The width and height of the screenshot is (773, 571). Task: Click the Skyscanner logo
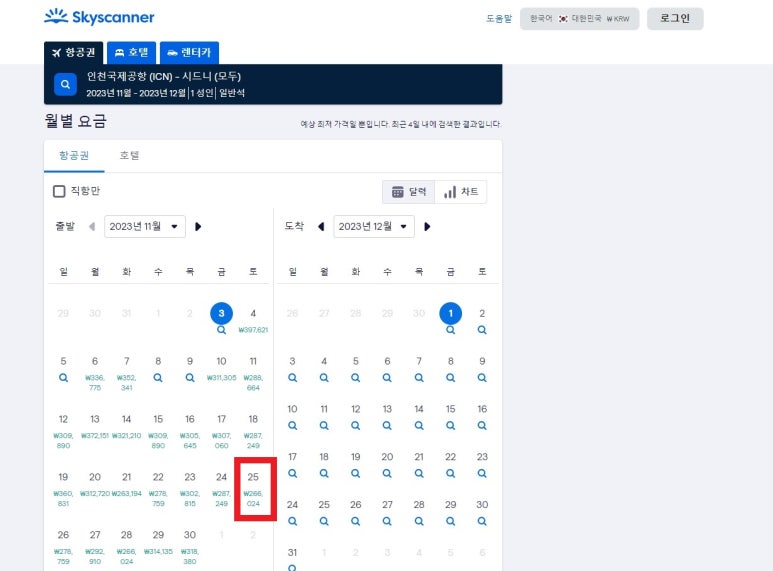point(99,17)
